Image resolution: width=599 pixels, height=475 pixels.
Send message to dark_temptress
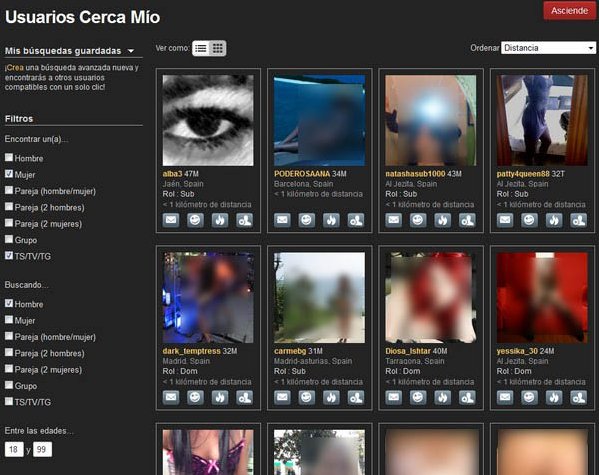pos(171,397)
